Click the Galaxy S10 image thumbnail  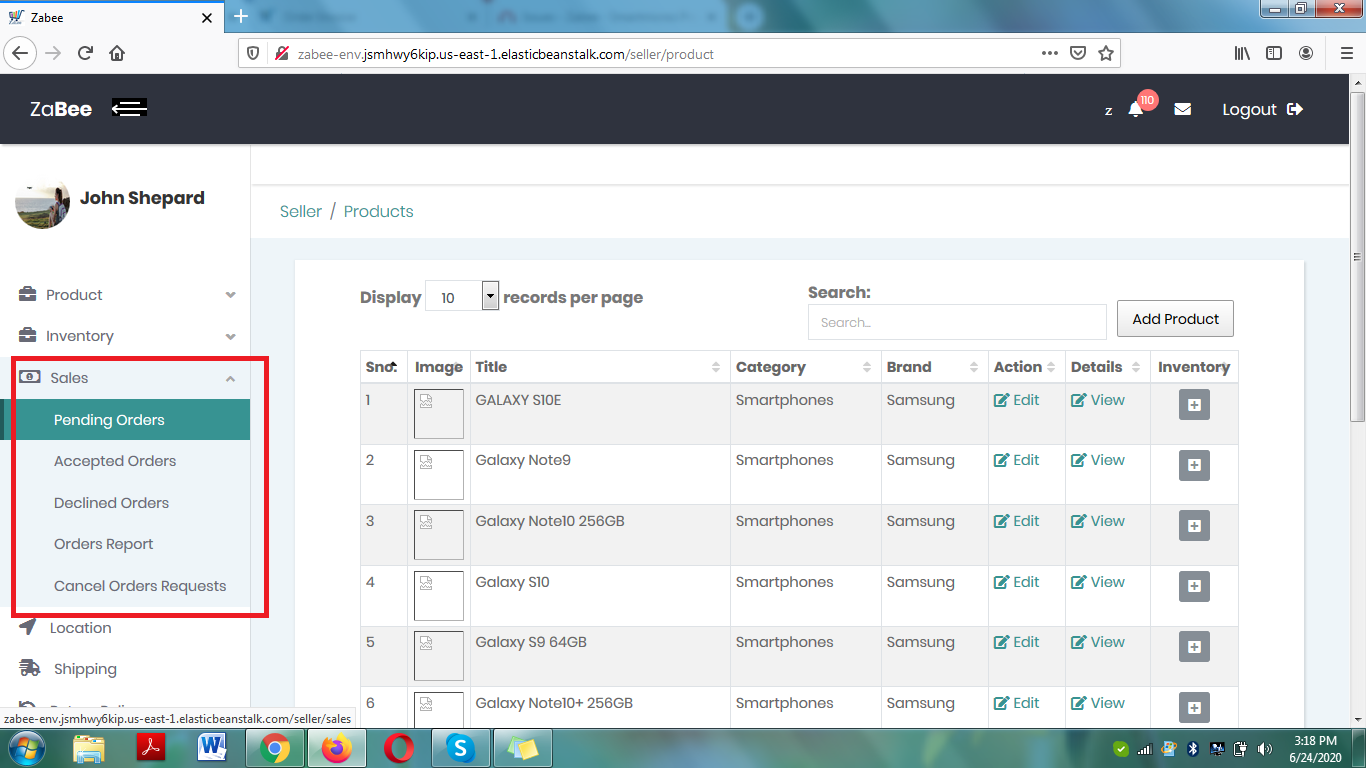click(x=439, y=596)
